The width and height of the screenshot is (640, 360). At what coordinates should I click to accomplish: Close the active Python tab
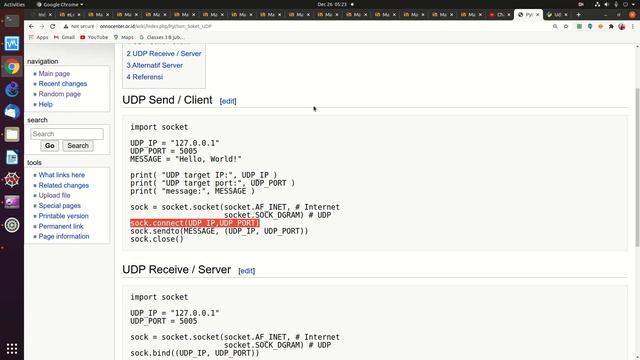(x=538, y=14)
